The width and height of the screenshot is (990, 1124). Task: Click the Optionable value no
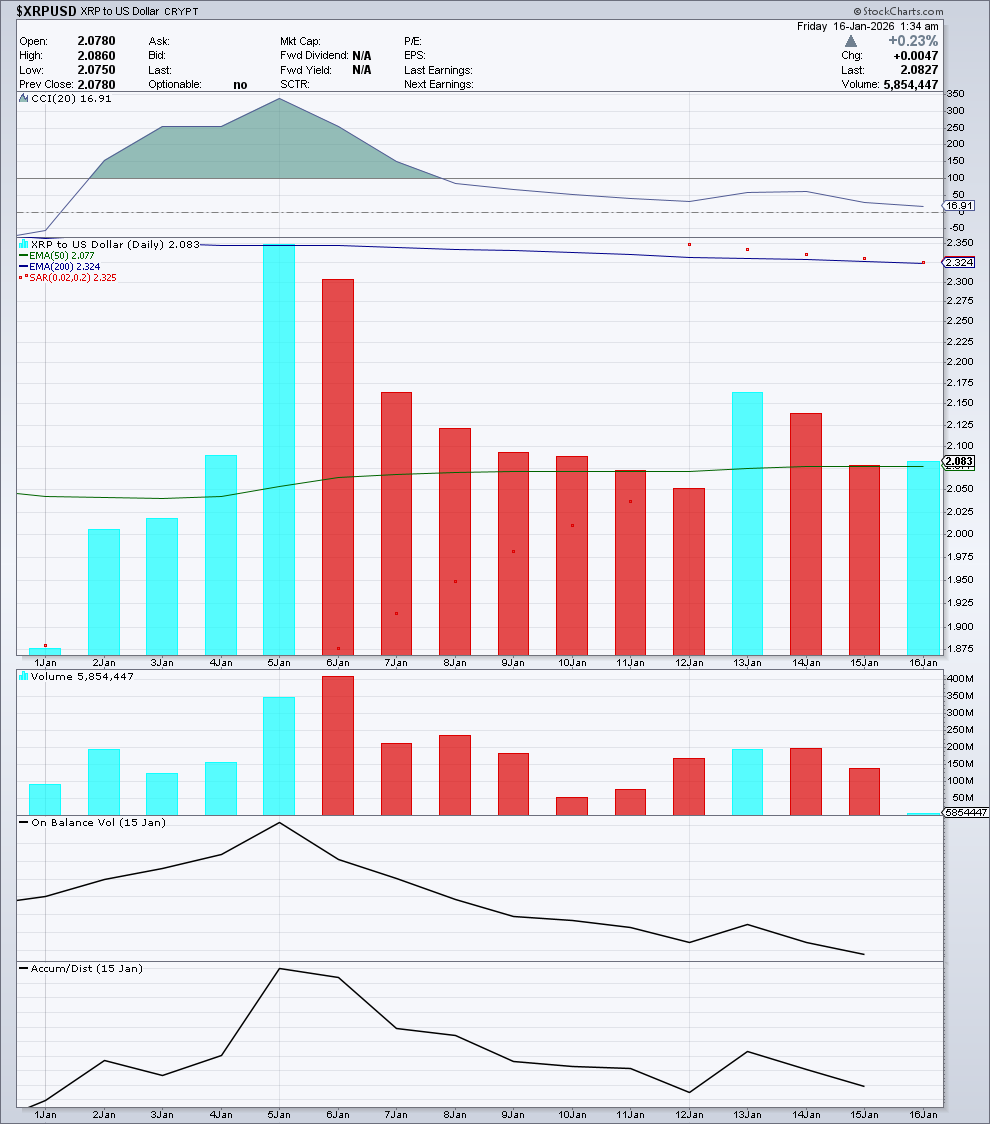pyautogui.click(x=240, y=85)
